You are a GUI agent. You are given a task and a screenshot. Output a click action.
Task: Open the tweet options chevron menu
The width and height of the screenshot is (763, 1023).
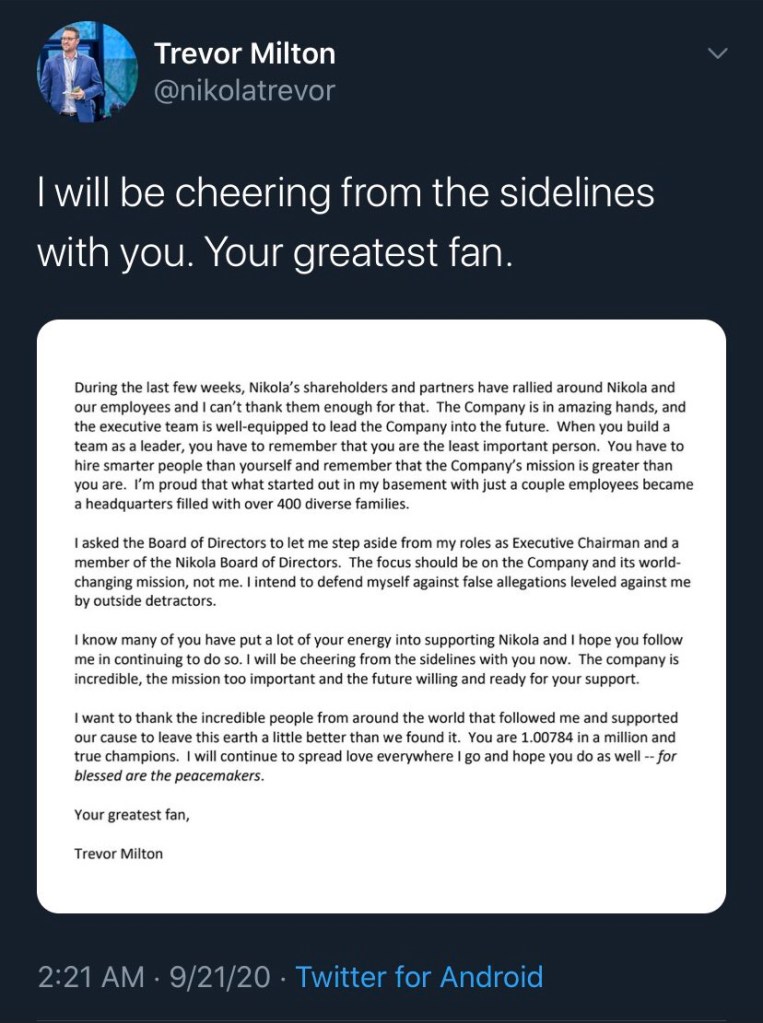click(718, 53)
